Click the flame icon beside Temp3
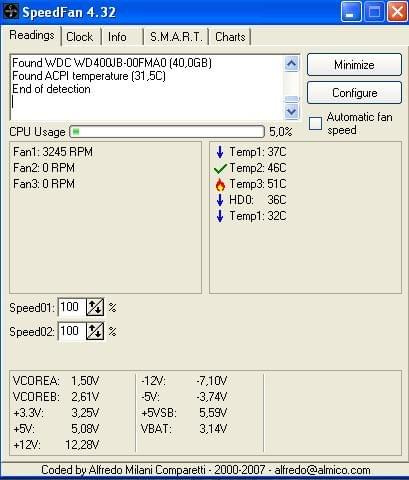The width and height of the screenshot is (409, 480). tap(220, 184)
